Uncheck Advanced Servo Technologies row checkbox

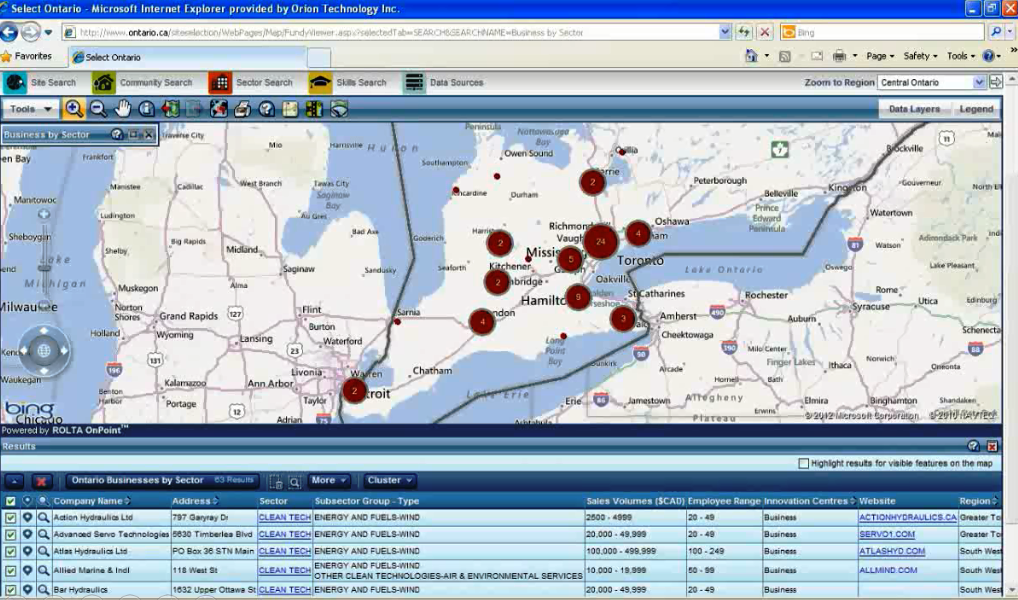click(10, 534)
